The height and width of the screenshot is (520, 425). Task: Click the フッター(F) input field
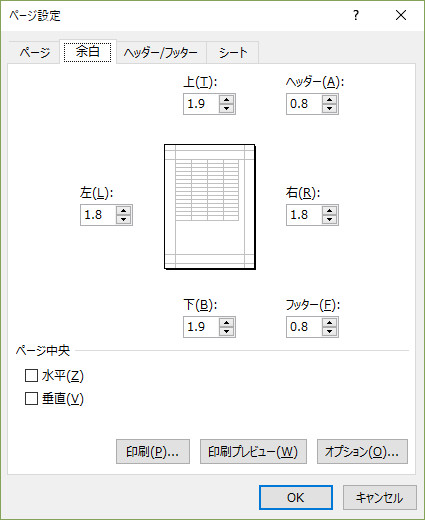(x=304, y=327)
